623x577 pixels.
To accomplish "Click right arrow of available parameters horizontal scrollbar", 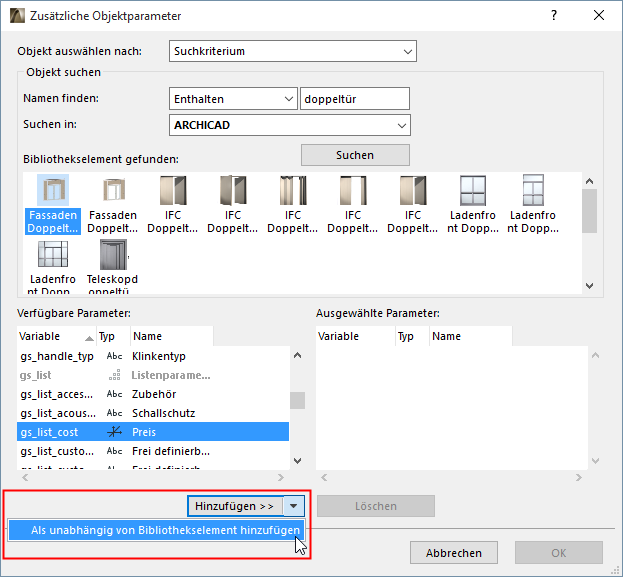I will pyautogui.click(x=281, y=477).
